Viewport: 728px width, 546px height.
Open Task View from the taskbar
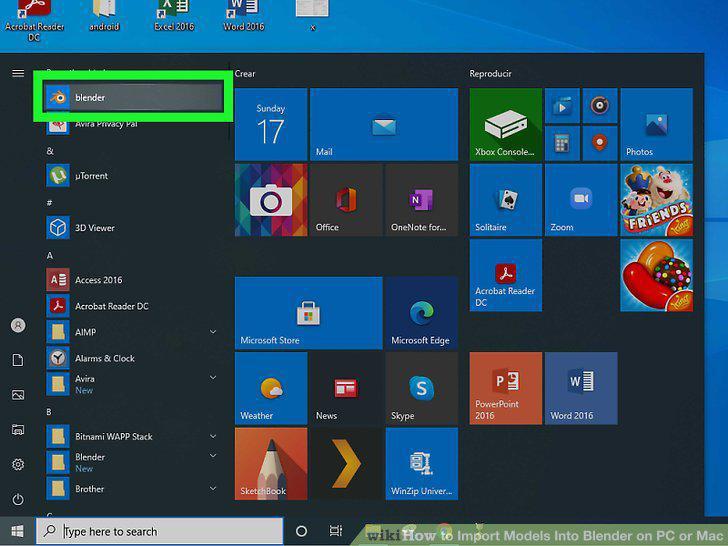(335, 531)
